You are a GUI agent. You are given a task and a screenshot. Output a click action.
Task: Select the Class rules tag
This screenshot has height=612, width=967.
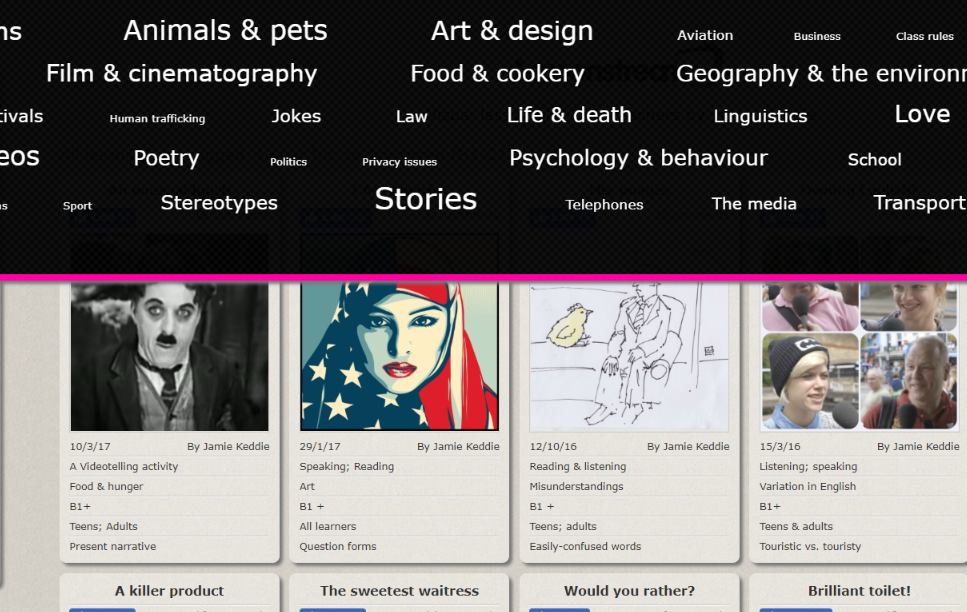(x=924, y=36)
